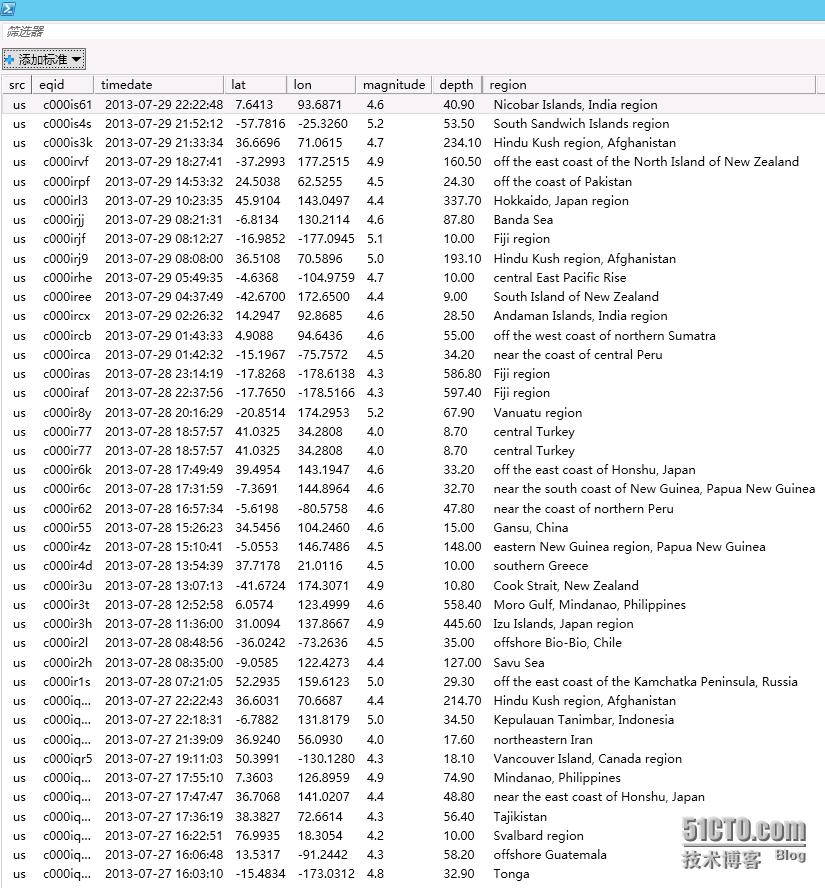Image resolution: width=825 pixels, height=888 pixels.
Task: Click Svalbard region cell
Action: pos(538,836)
